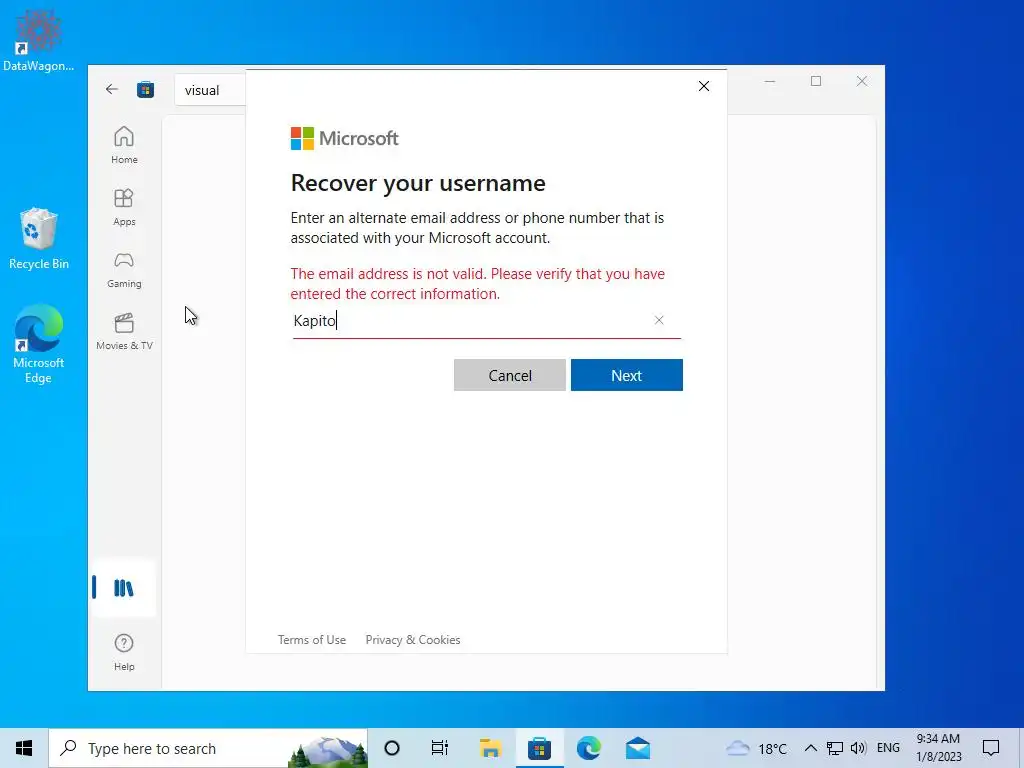This screenshot has width=1024, height=768.
Task: Open the clock showing 9:34 AM
Action: tap(938, 748)
